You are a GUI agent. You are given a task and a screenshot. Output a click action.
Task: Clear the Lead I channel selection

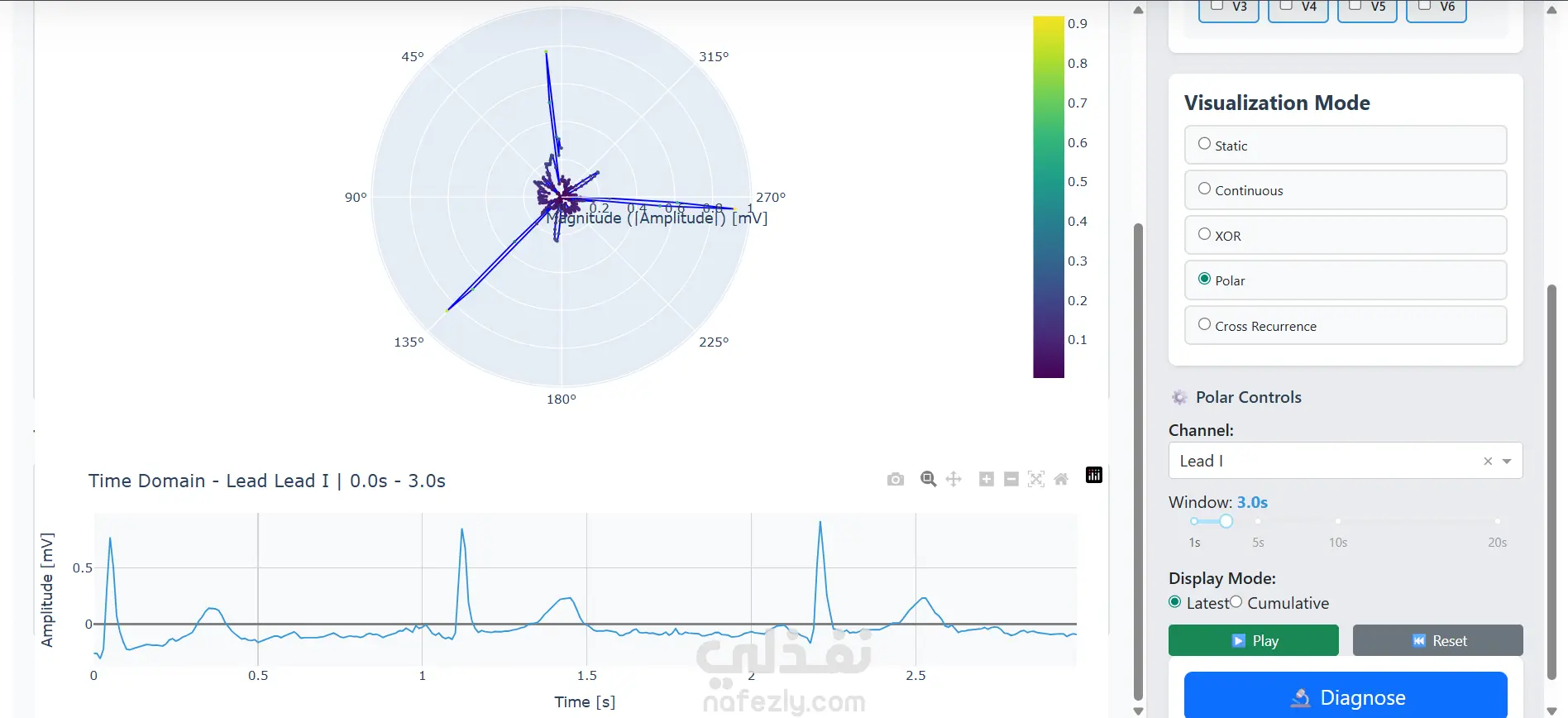coord(1488,461)
